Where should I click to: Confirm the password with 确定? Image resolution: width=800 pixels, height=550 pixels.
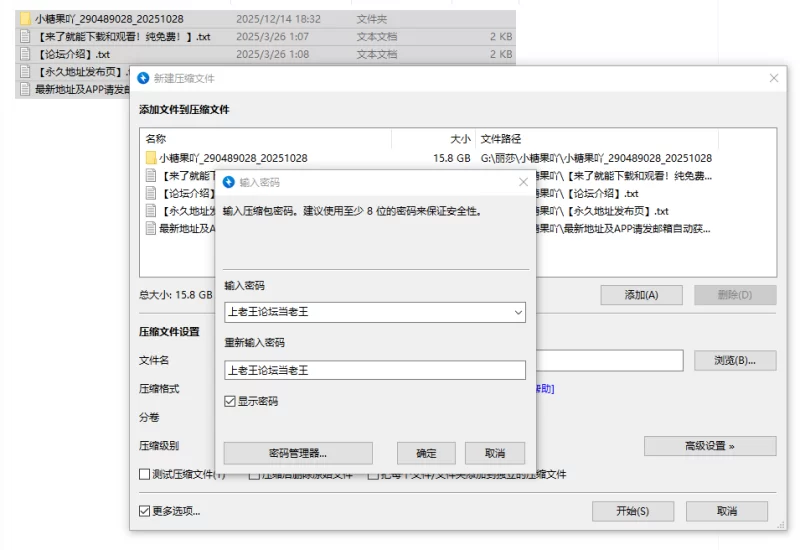tap(427, 453)
